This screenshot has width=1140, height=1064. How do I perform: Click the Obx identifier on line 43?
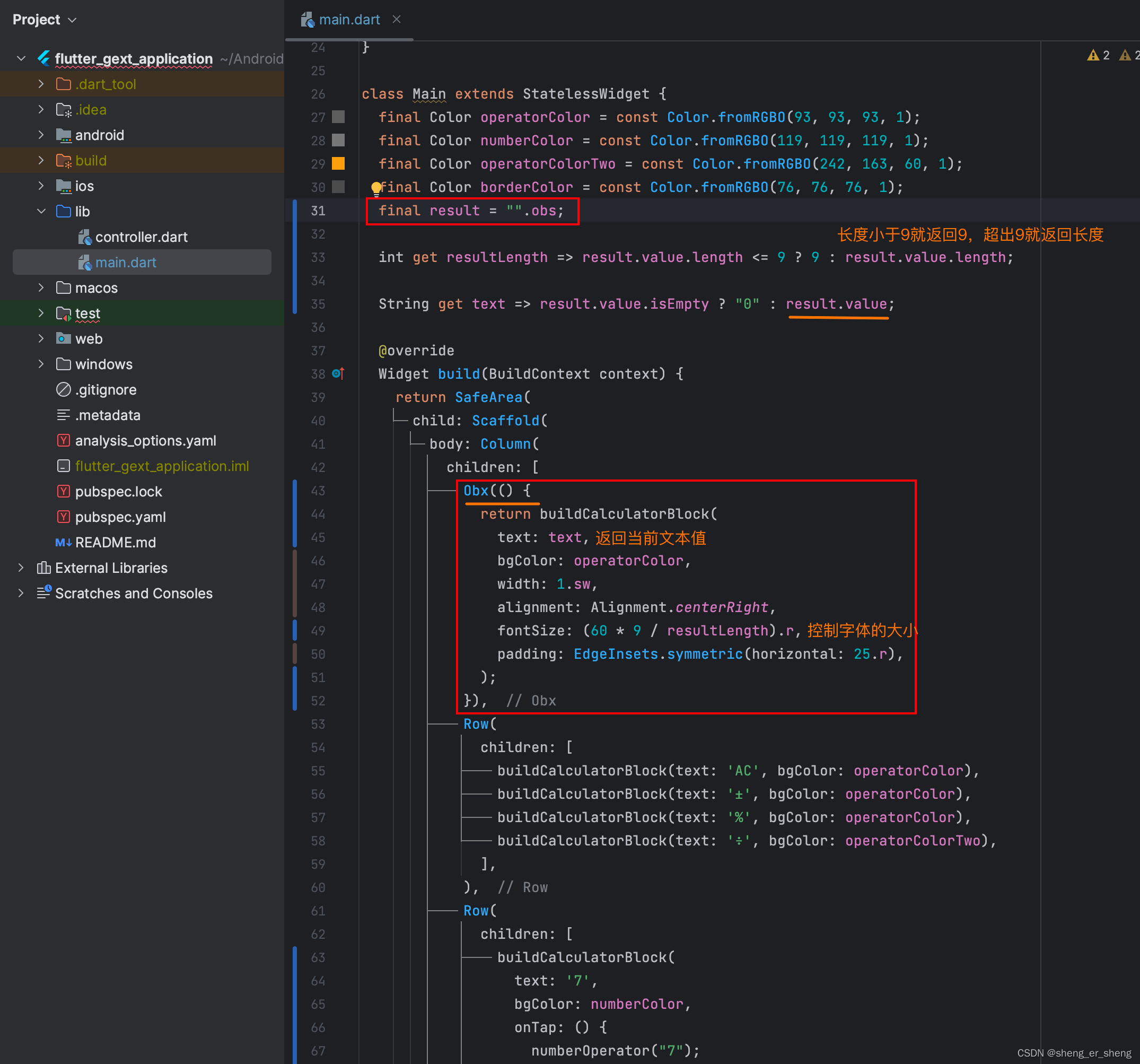pyautogui.click(x=476, y=491)
